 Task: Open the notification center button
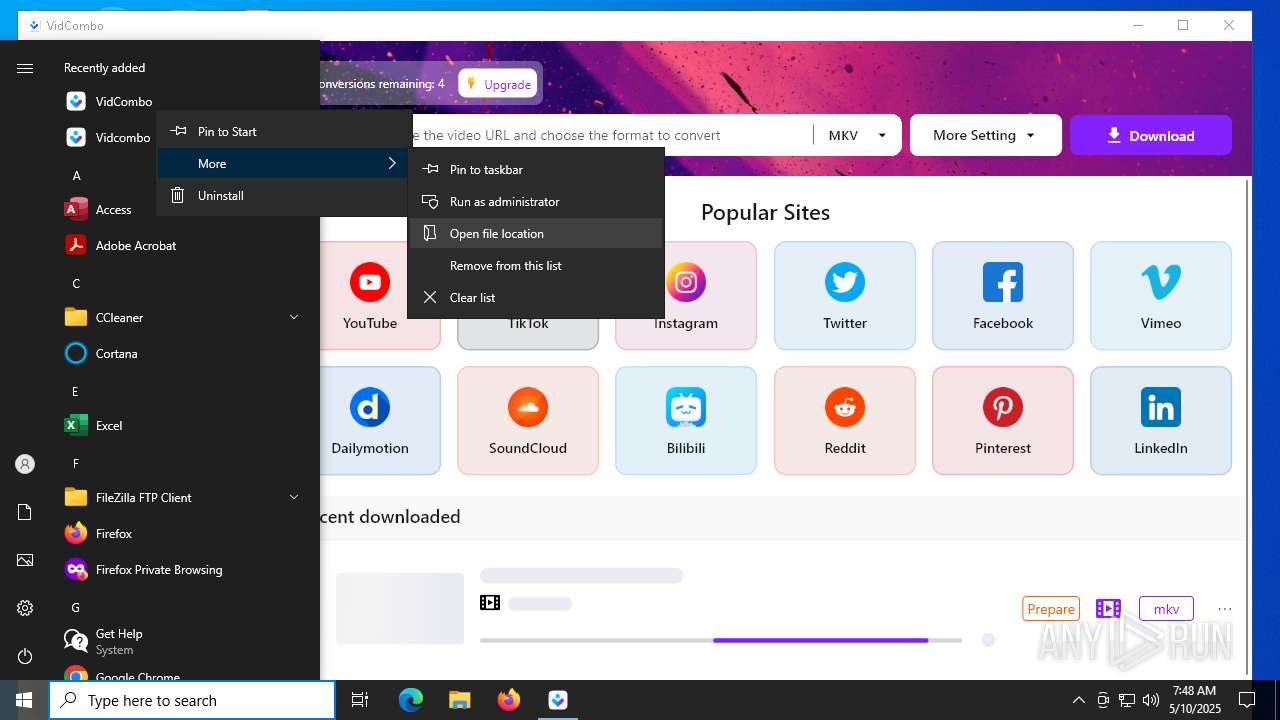pos(1247,700)
